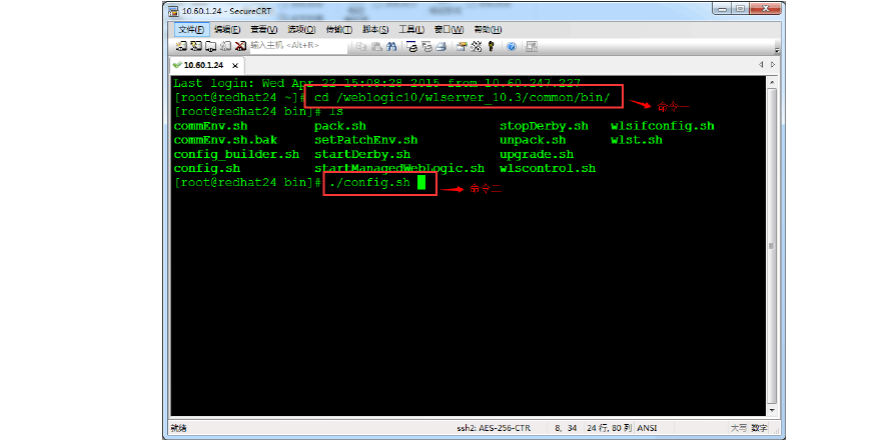
Task: Click the Public Key Assistant key icon
Action: pos(491,46)
